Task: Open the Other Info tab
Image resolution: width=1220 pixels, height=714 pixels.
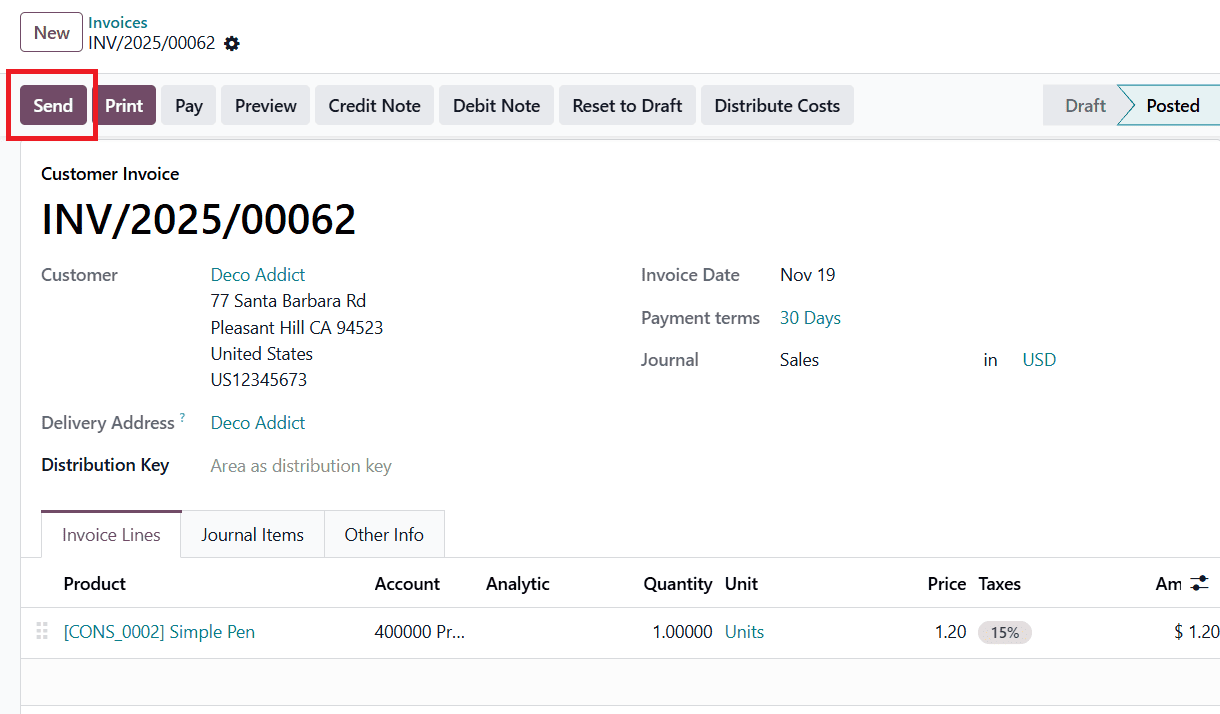Action: [x=384, y=534]
